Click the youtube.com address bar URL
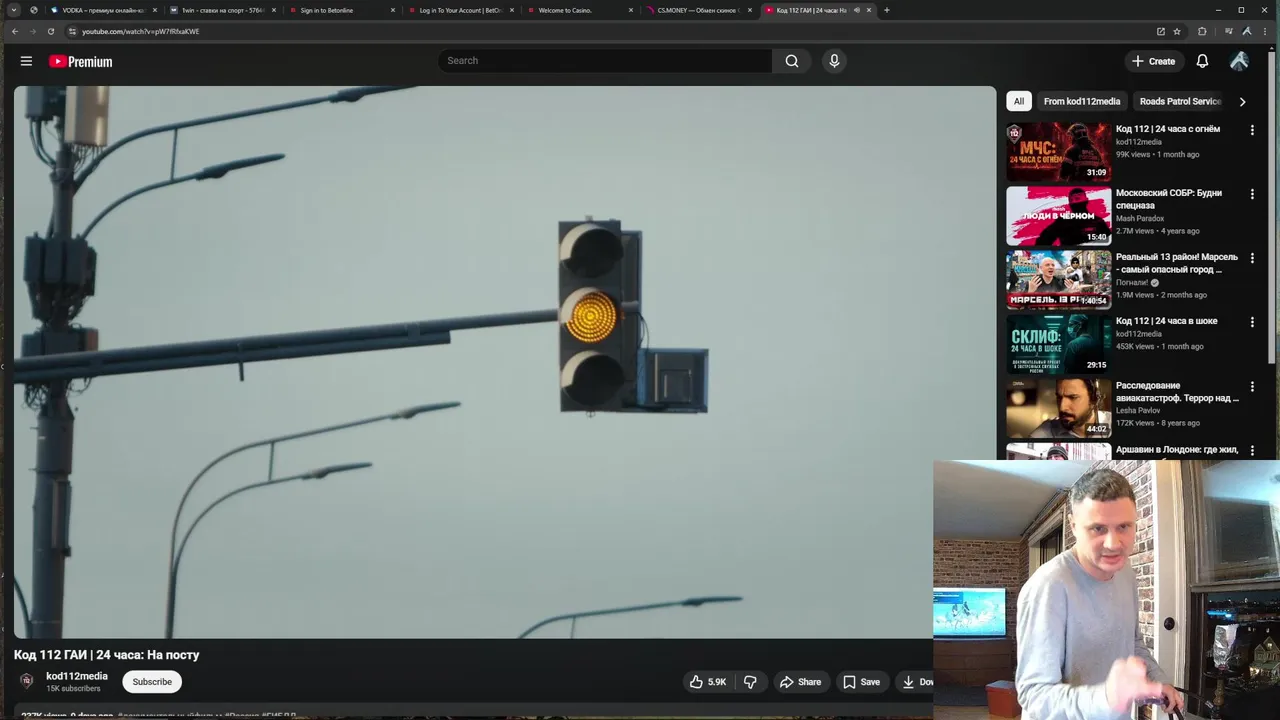 pyautogui.click(x=140, y=31)
